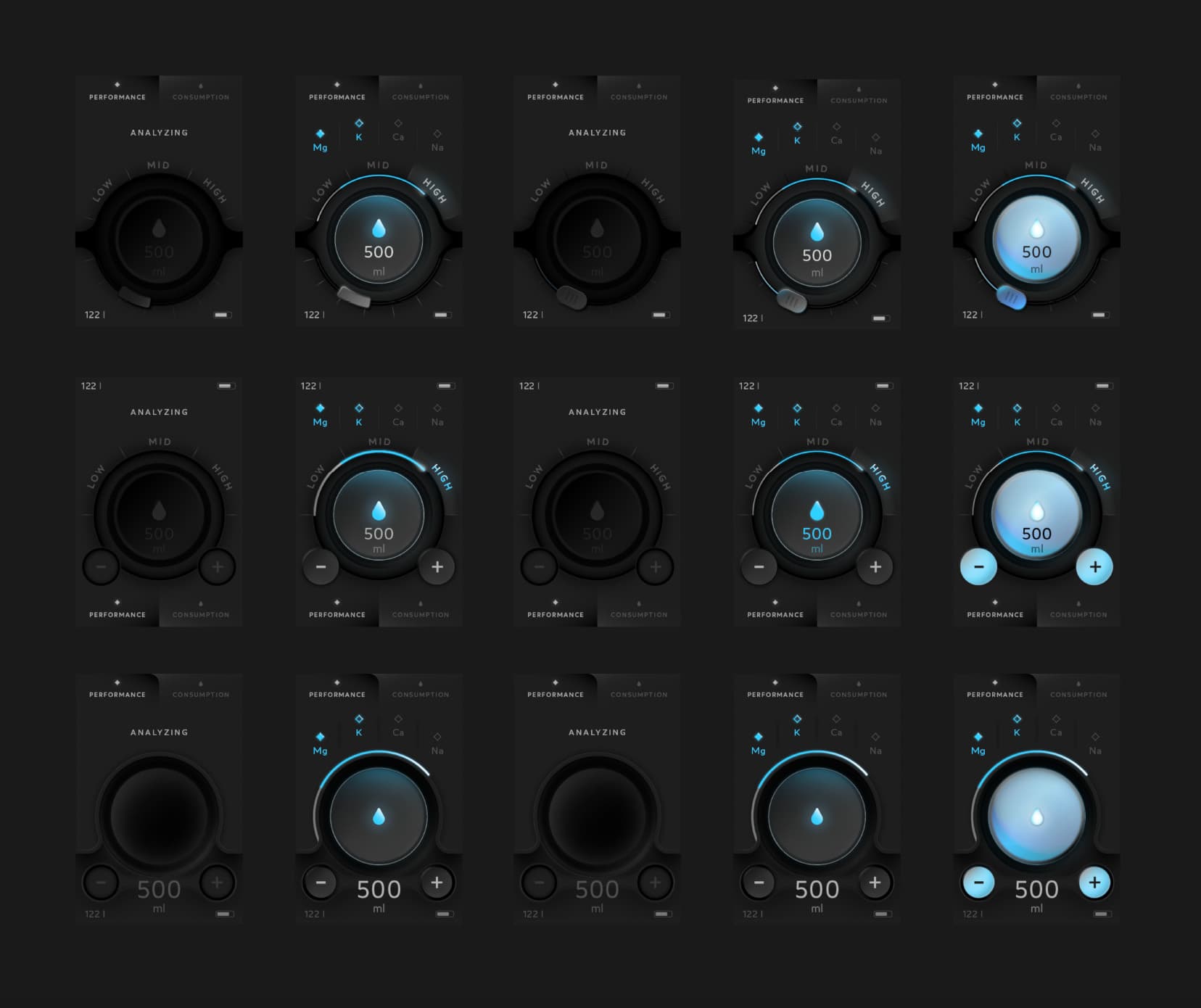
Task: Click the blue HIGH label on the middle row's second dial
Action: (x=442, y=477)
